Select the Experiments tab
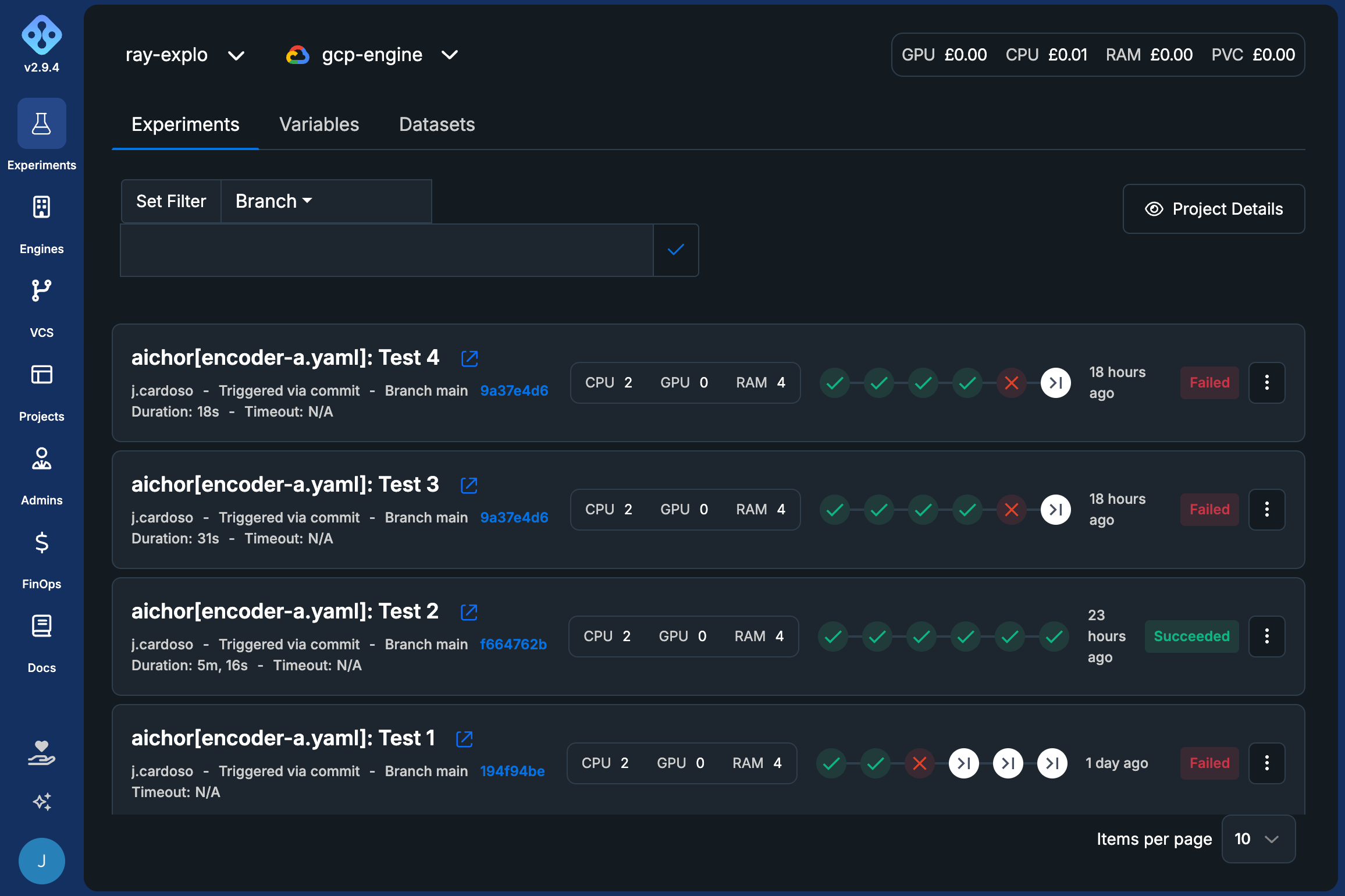 [185, 125]
